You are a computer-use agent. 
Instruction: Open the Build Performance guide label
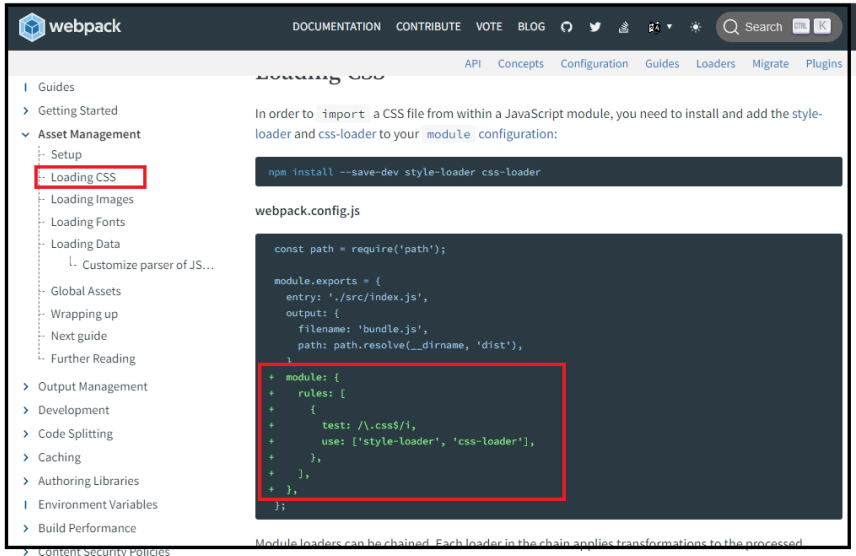87,528
